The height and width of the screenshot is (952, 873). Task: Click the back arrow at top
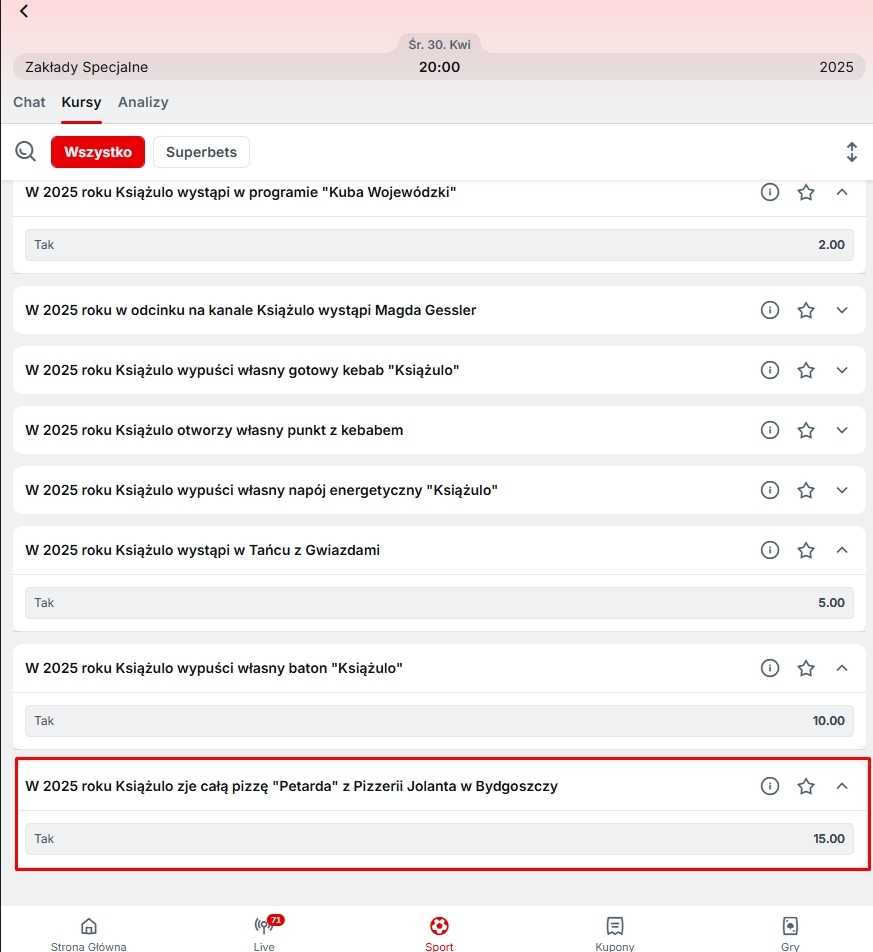click(24, 12)
